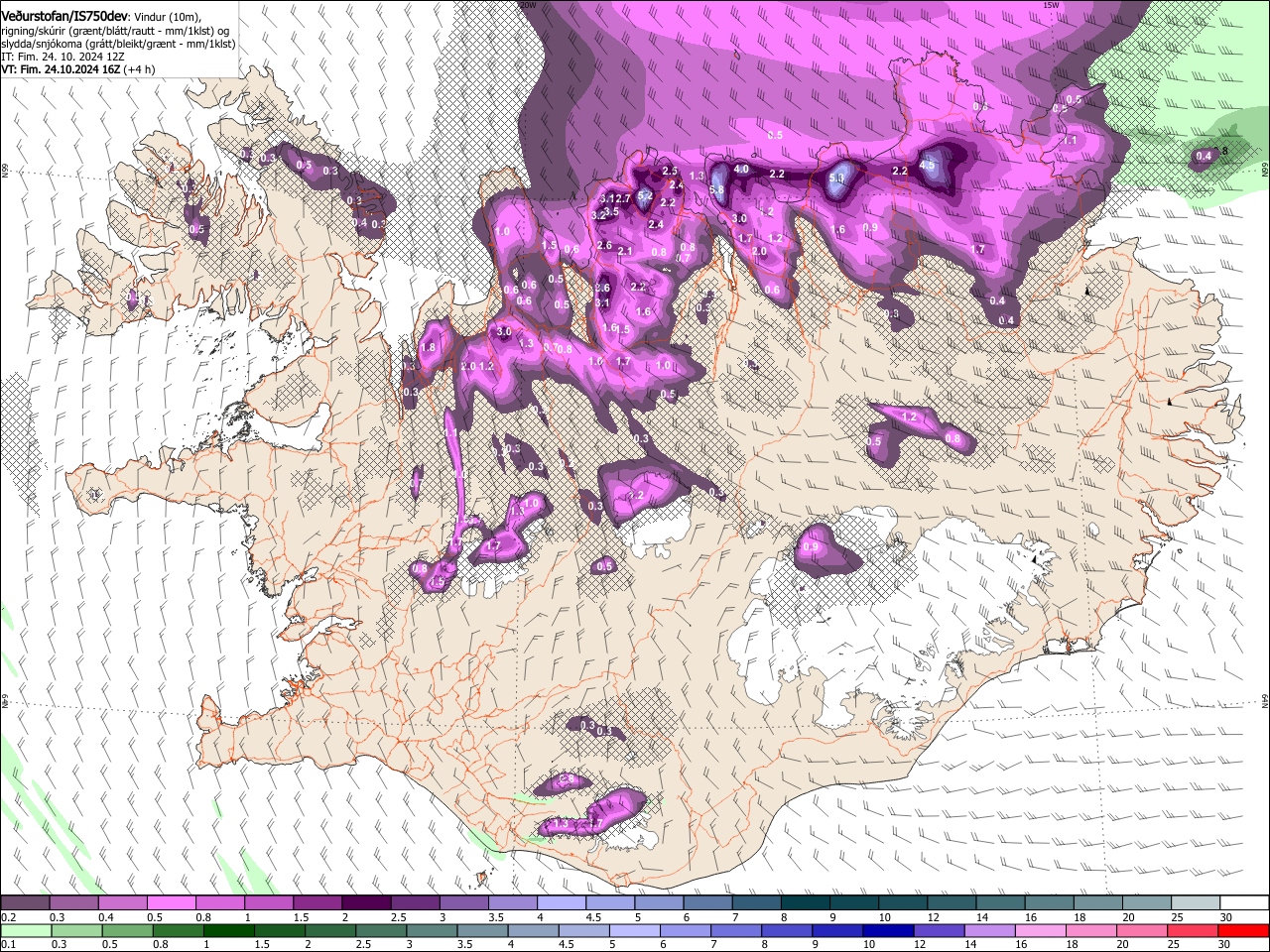Select top-row legend swatch between 2 and 2.5
Screen dimensions: 1270x952
pyautogui.click(x=365, y=902)
